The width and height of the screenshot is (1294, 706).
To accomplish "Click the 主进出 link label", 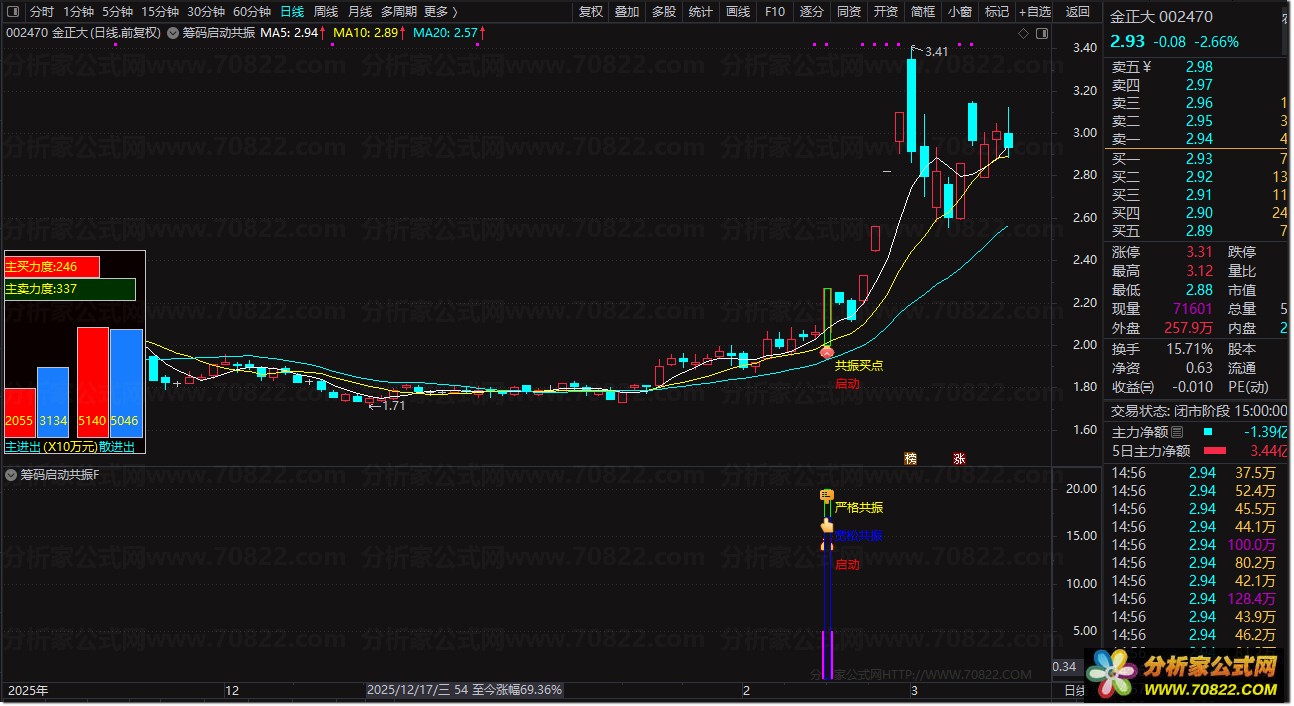I will pos(24,446).
